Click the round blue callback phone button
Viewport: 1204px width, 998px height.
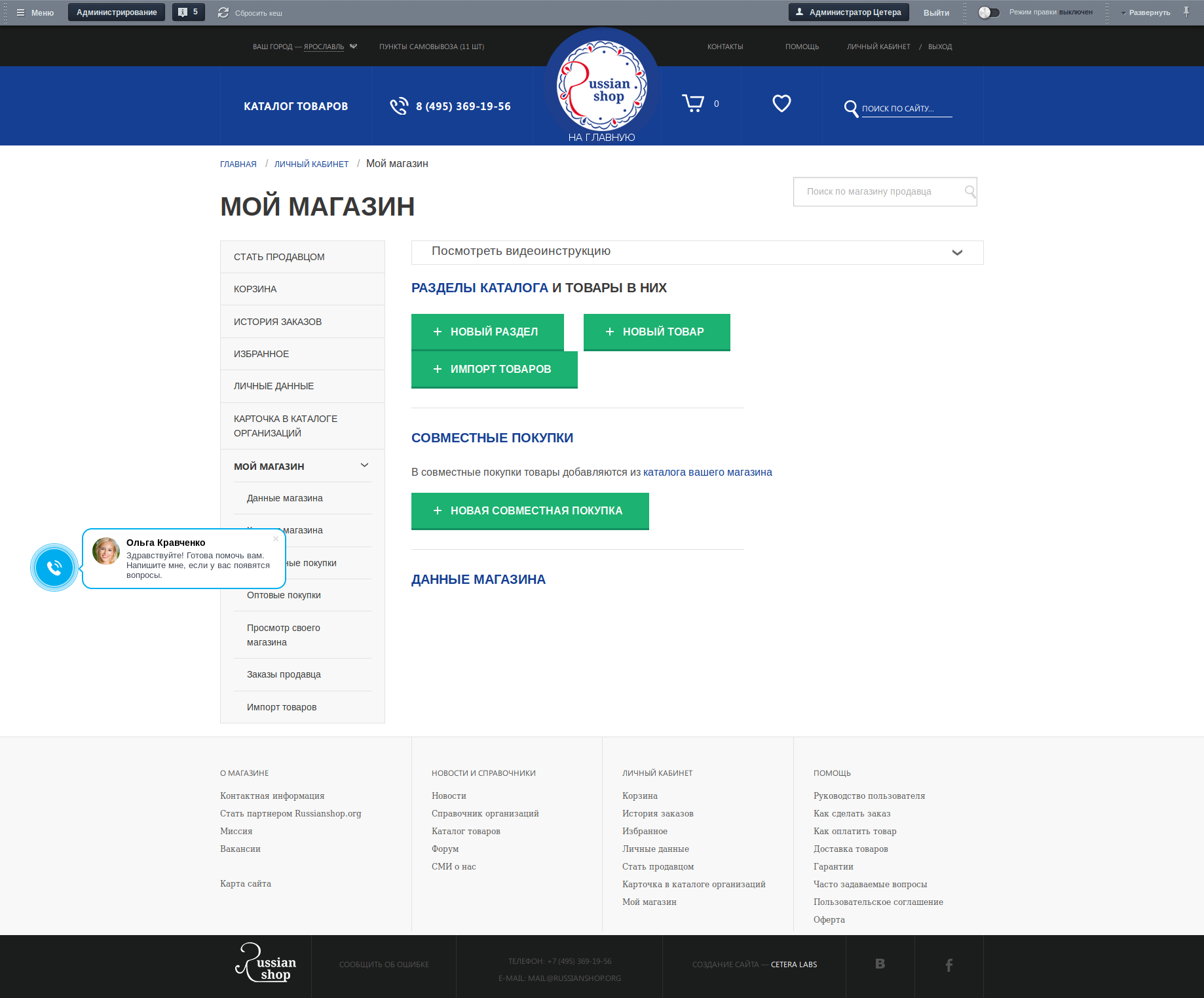click(x=54, y=567)
